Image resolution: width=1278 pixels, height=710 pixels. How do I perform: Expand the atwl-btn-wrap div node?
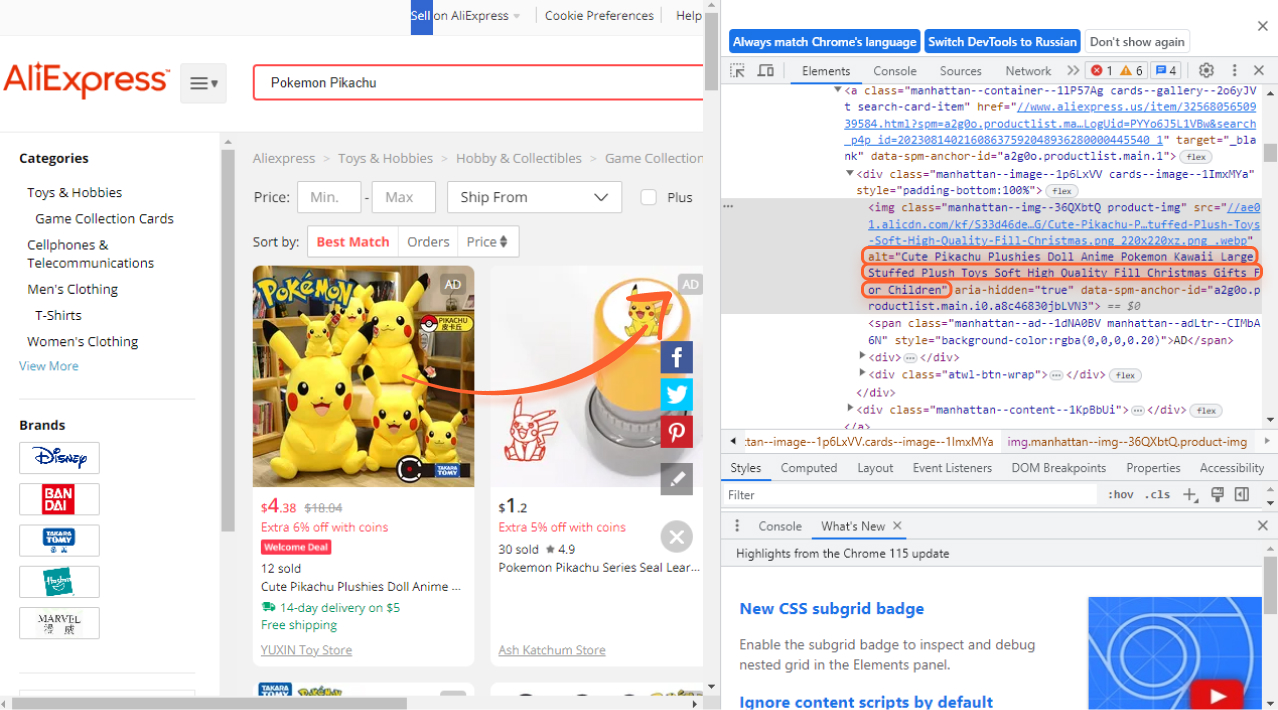(863, 375)
